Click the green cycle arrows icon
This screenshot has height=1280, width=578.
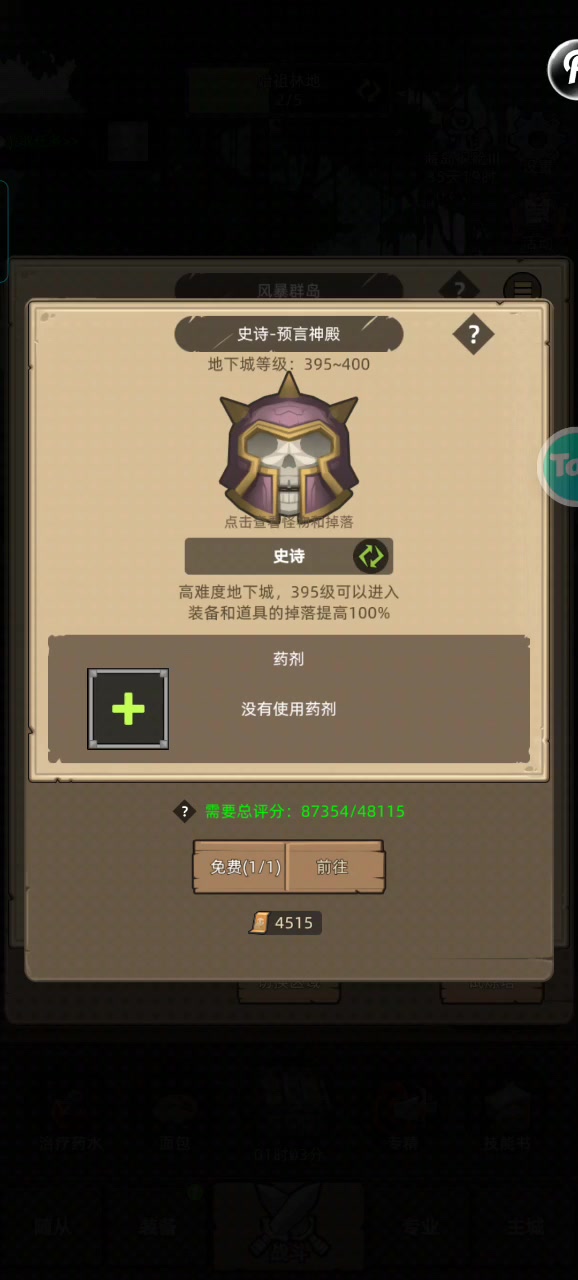(370, 556)
